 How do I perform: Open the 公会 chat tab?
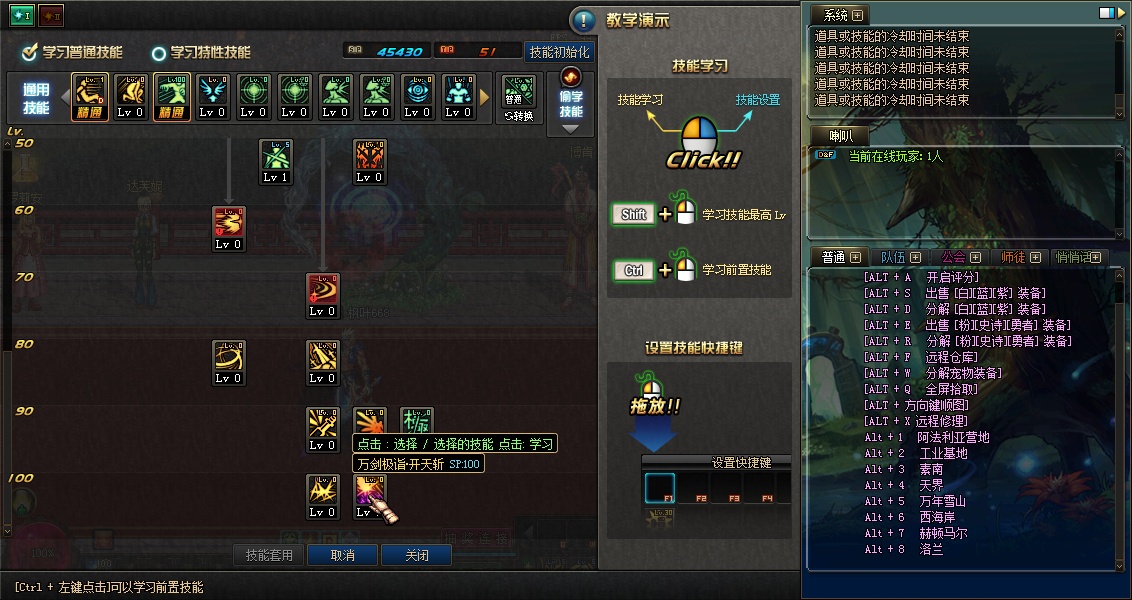(960, 257)
